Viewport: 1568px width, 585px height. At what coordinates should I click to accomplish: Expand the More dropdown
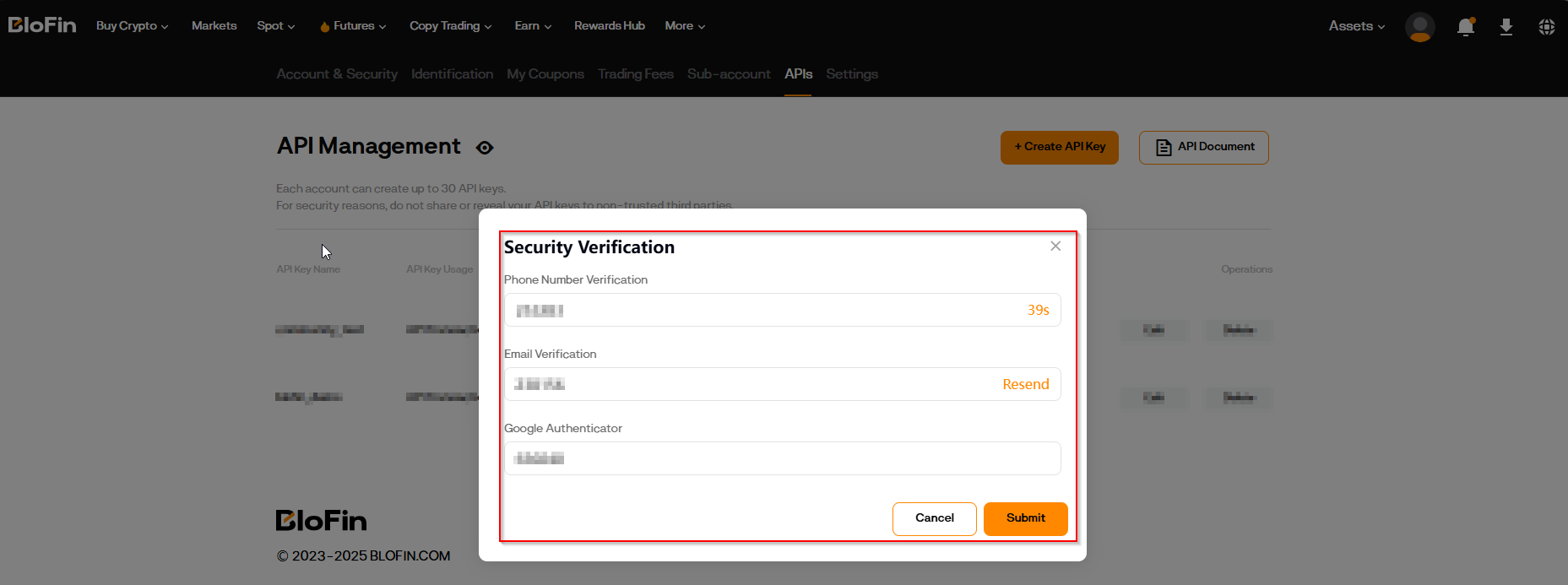[x=685, y=26]
